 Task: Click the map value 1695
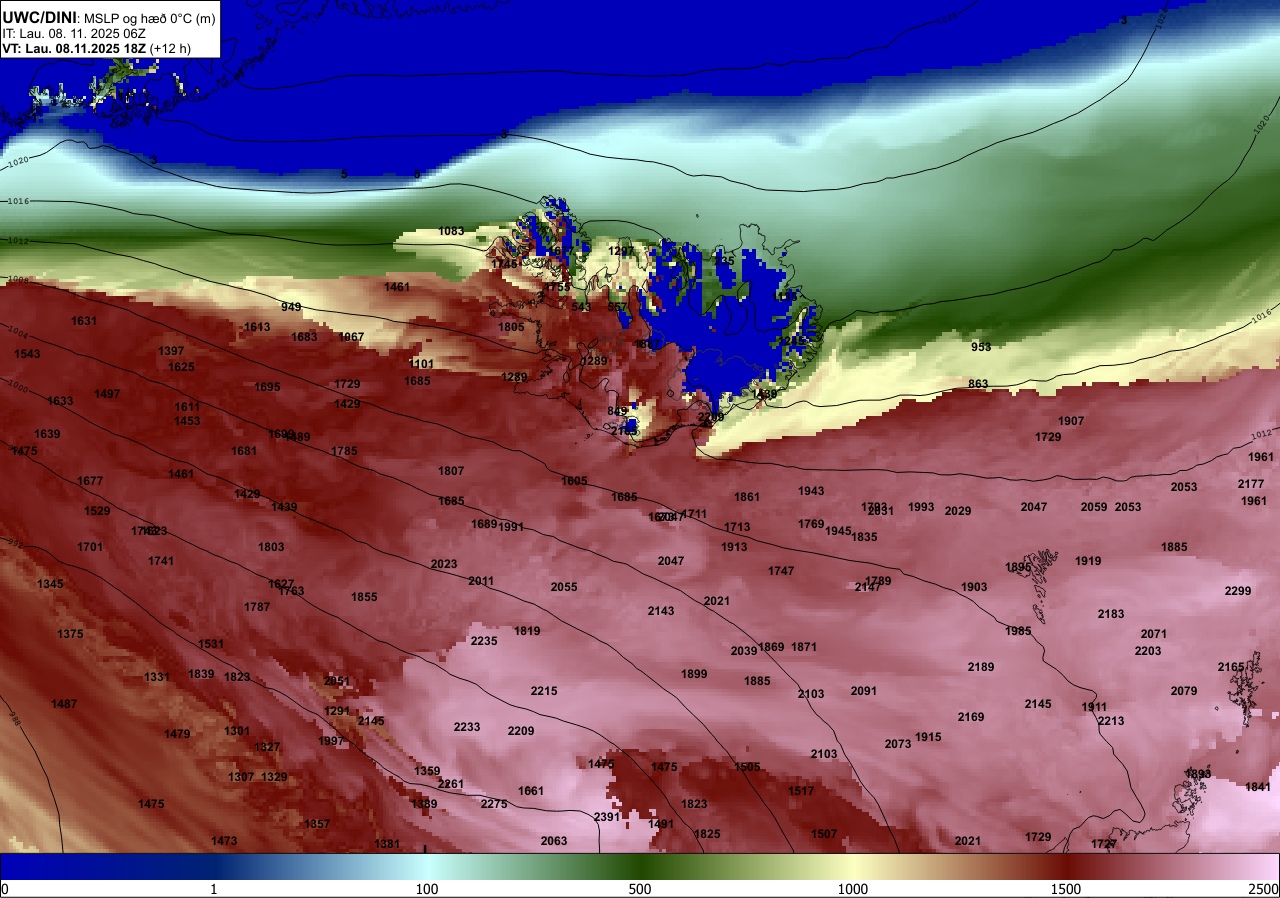coord(267,387)
